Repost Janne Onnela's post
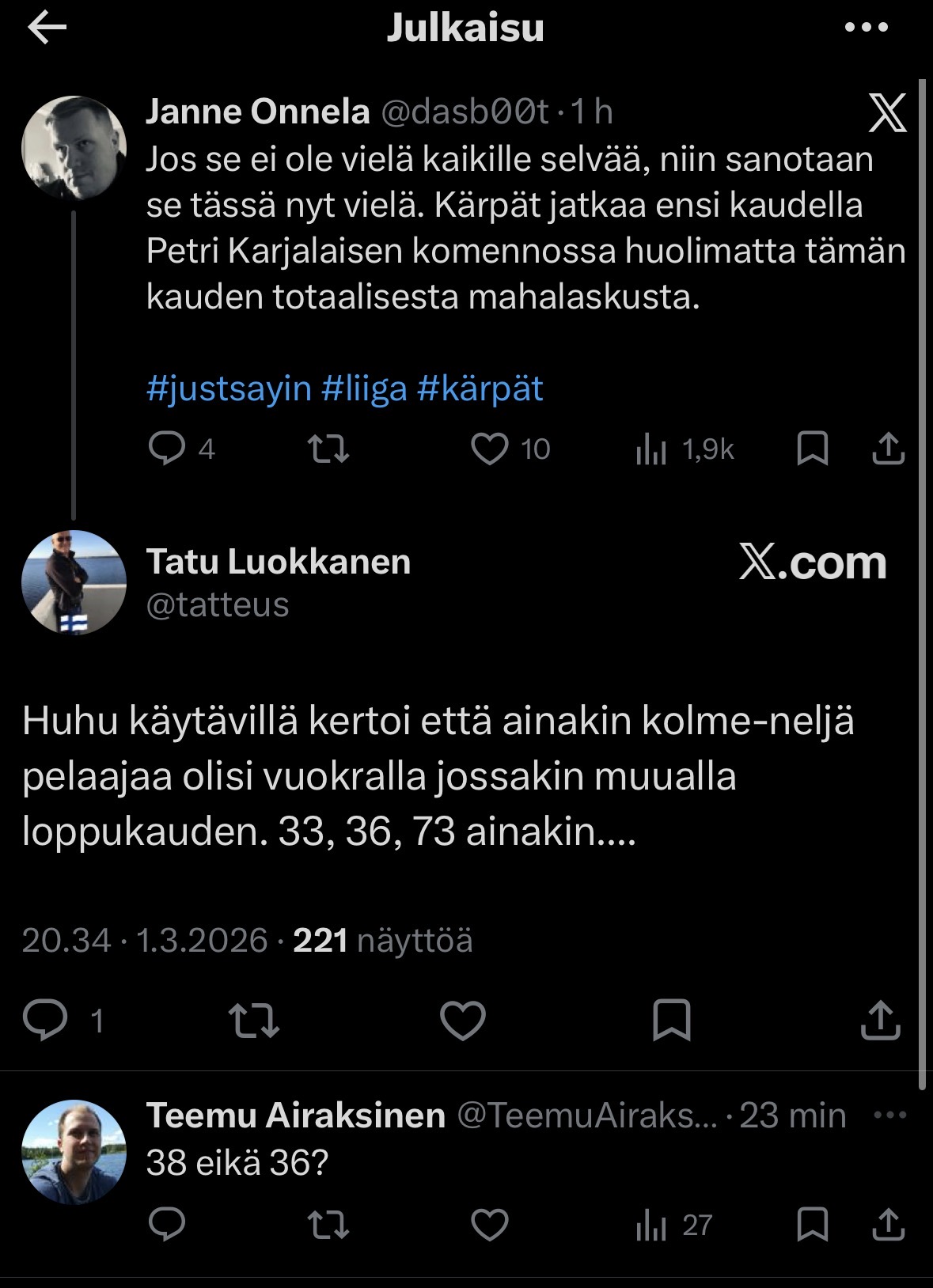This screenshot has width=933, height=1288. coord(328,449)
